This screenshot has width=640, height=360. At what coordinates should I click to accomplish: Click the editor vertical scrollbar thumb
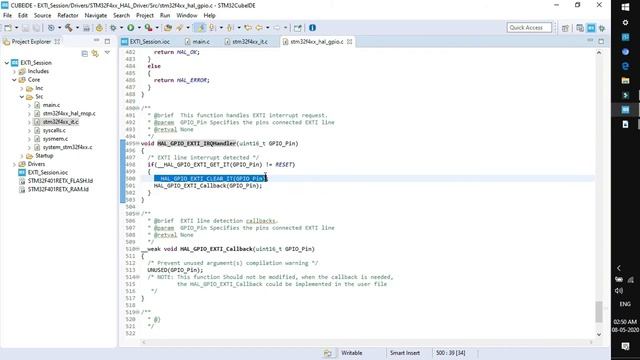599,312
